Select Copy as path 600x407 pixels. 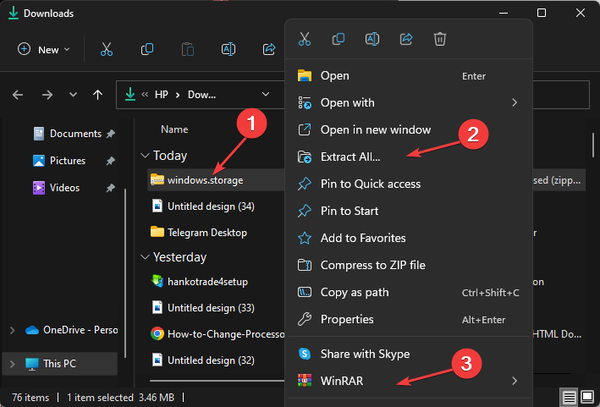click(409, 292)
